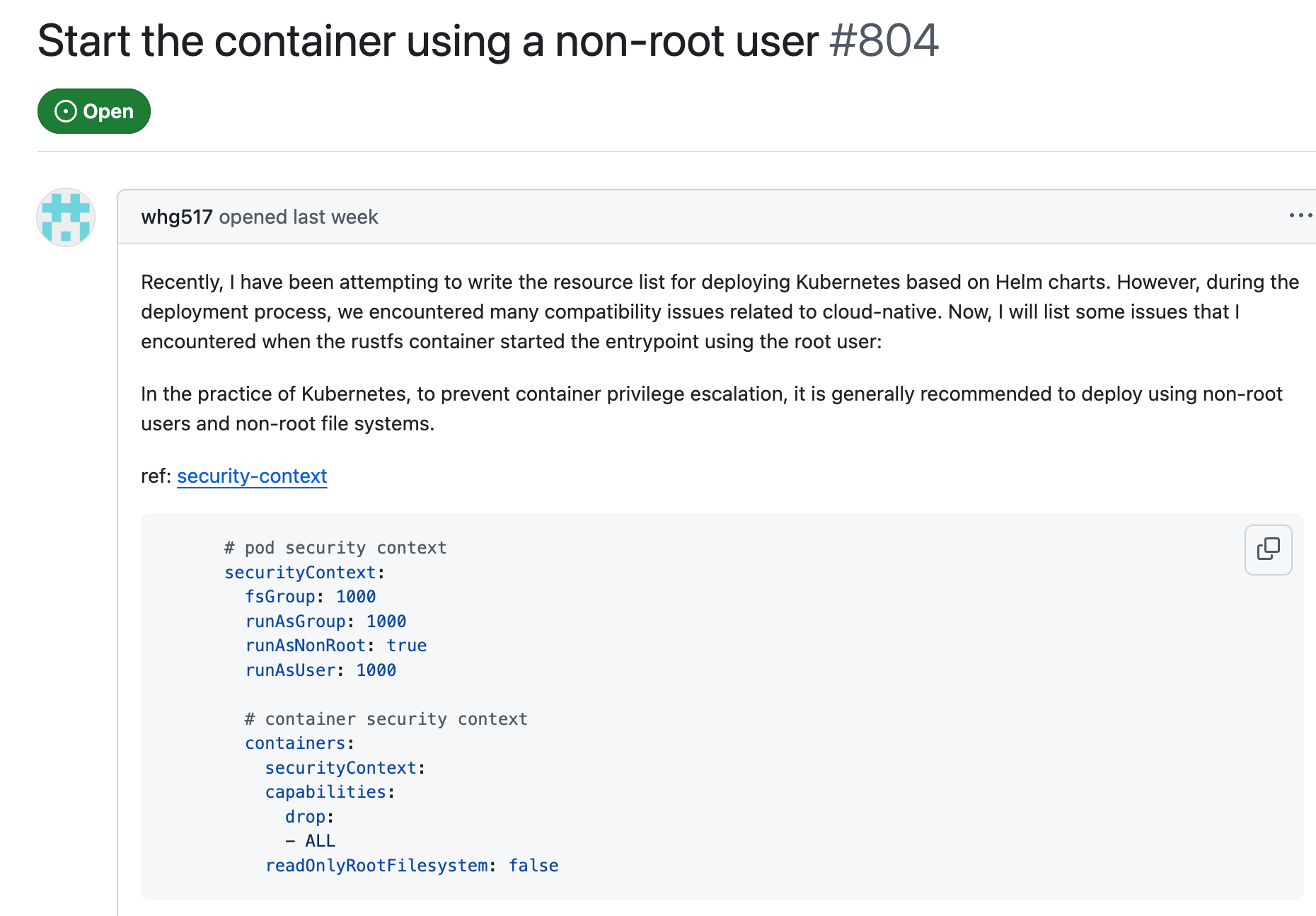The height and width of the screenshot is (916, 1316).
Task: Click the fsGroup key in the code
Action: (280, 597)
